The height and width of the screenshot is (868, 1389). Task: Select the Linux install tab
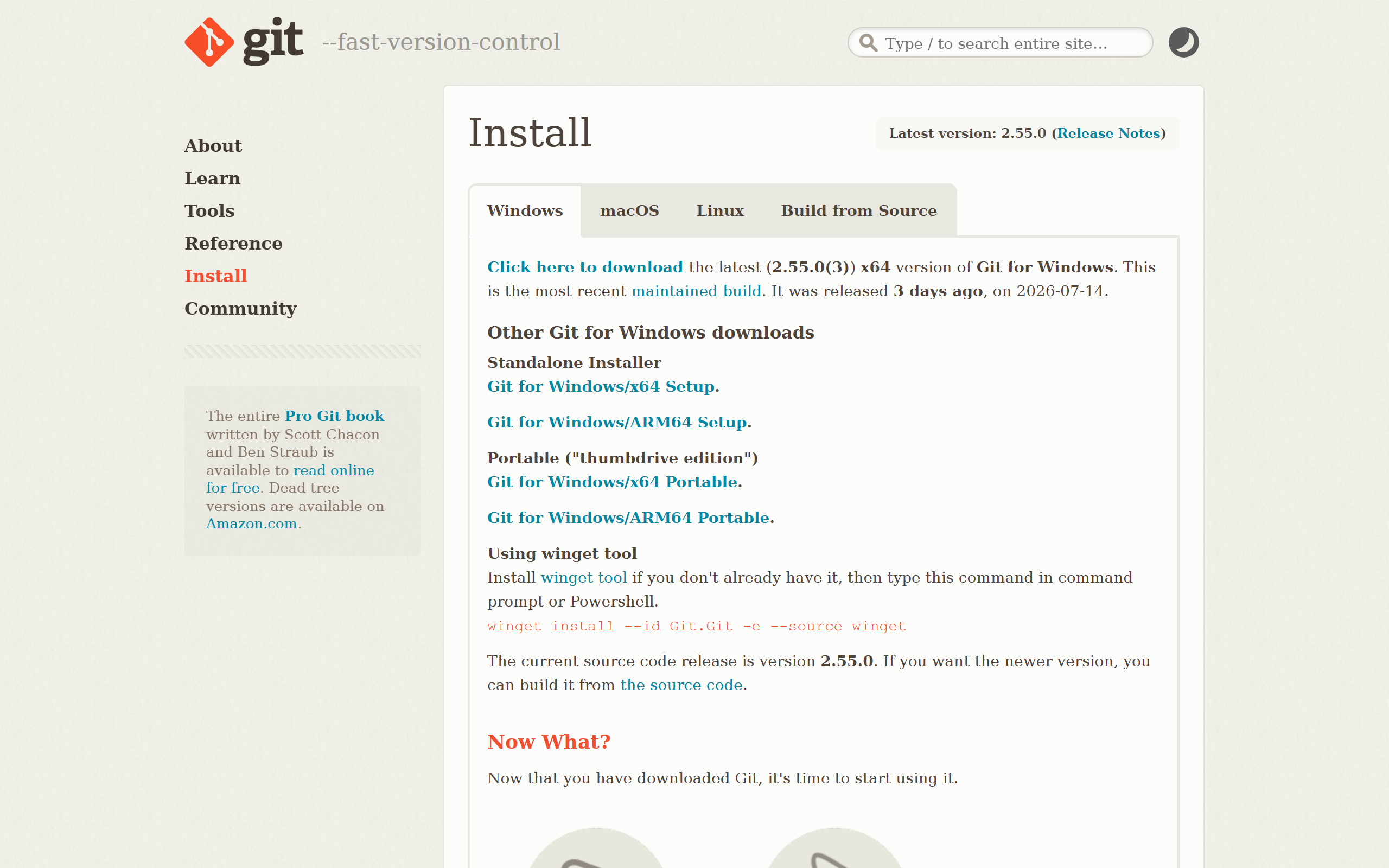[720, 210]
